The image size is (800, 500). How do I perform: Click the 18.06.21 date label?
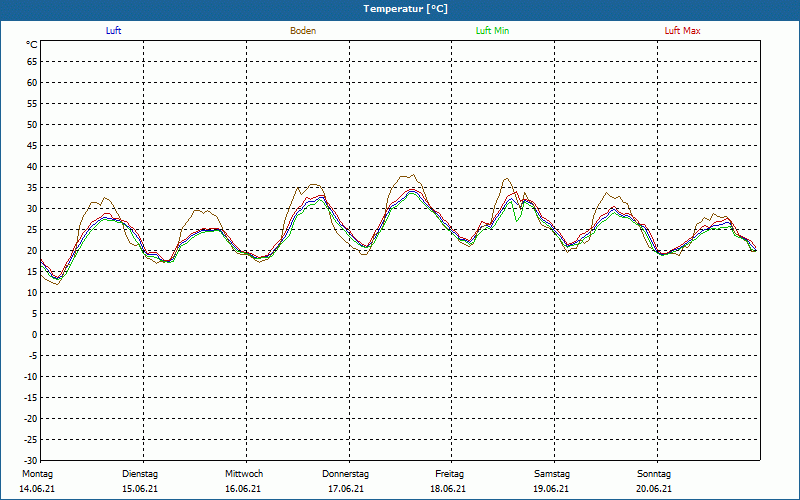point(448,489)
